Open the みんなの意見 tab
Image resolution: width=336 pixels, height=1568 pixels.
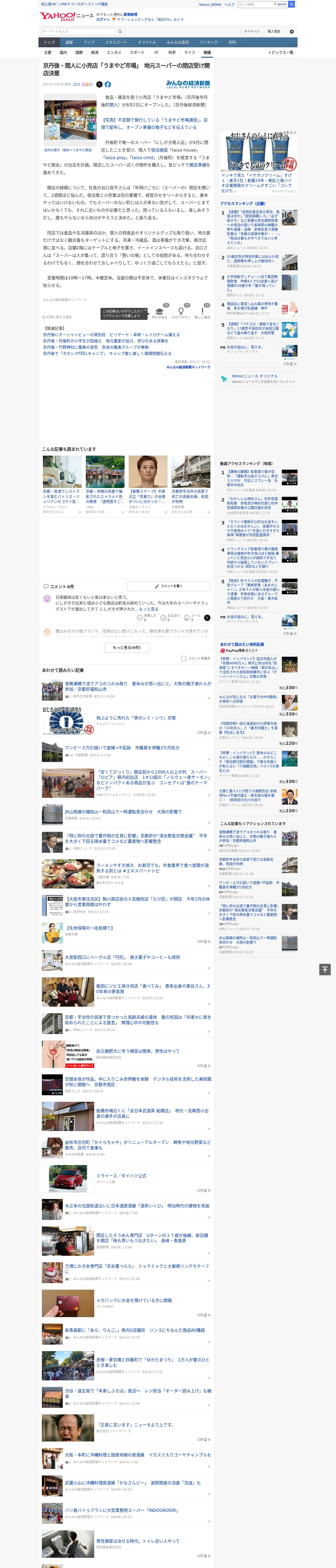point(177,43)
